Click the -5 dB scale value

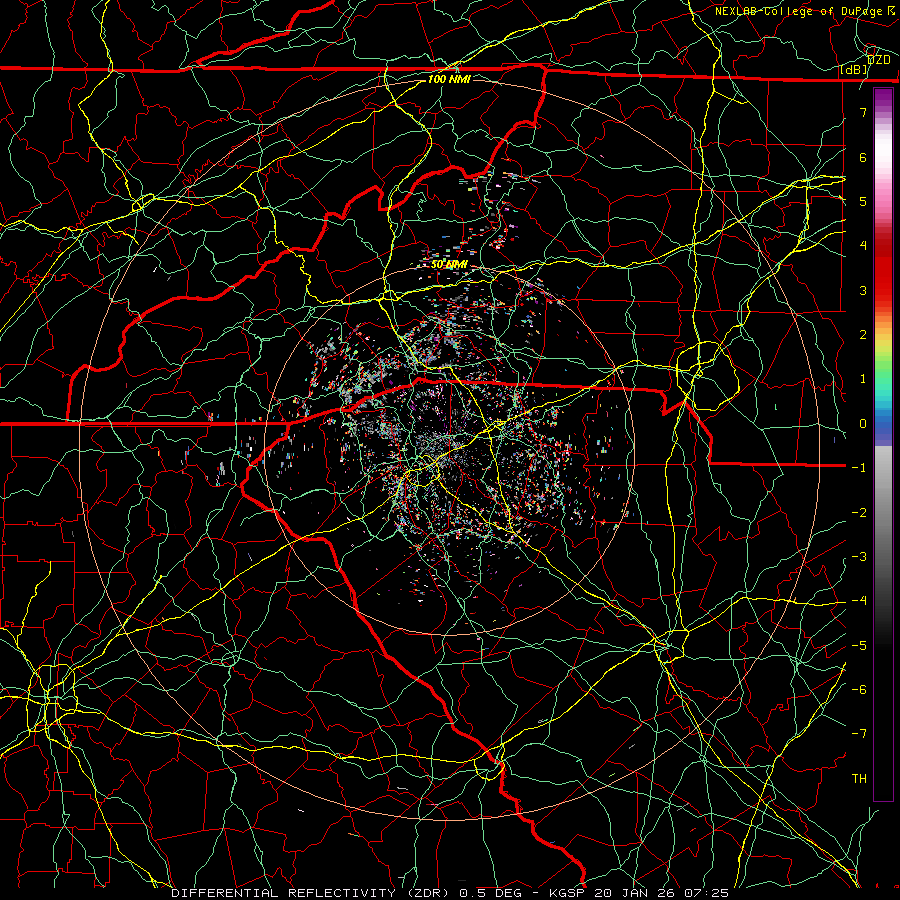pyautogui.click(x=859, y=646)
